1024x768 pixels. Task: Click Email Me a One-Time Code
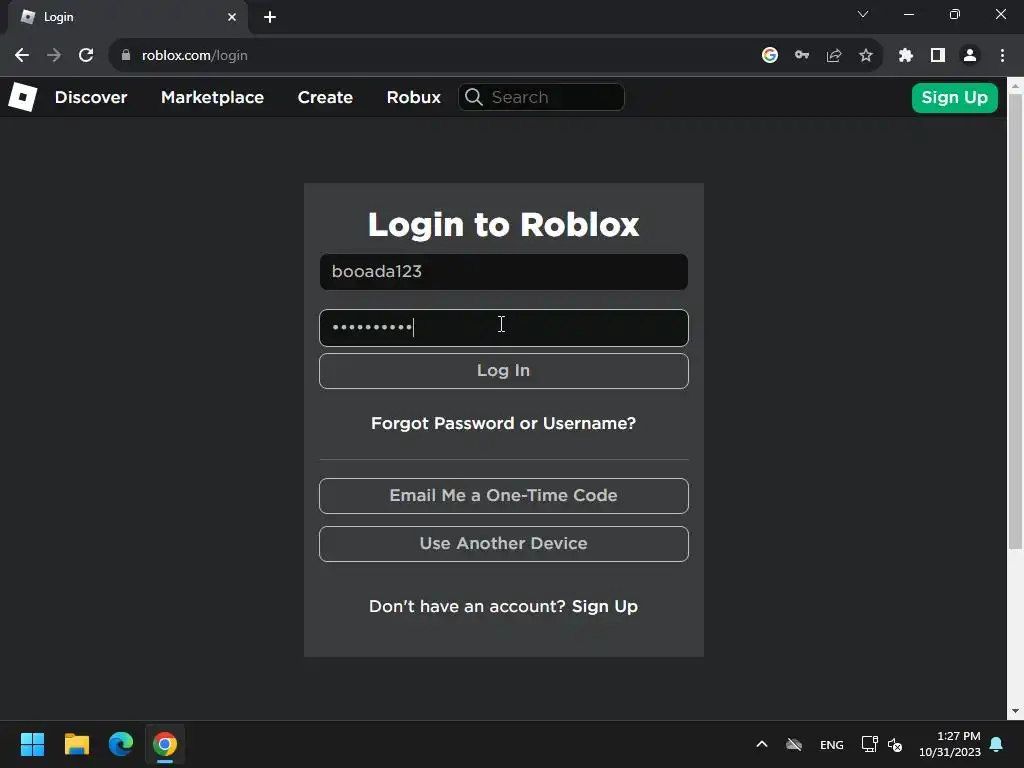pyautogui.click(x=504, y=496)
